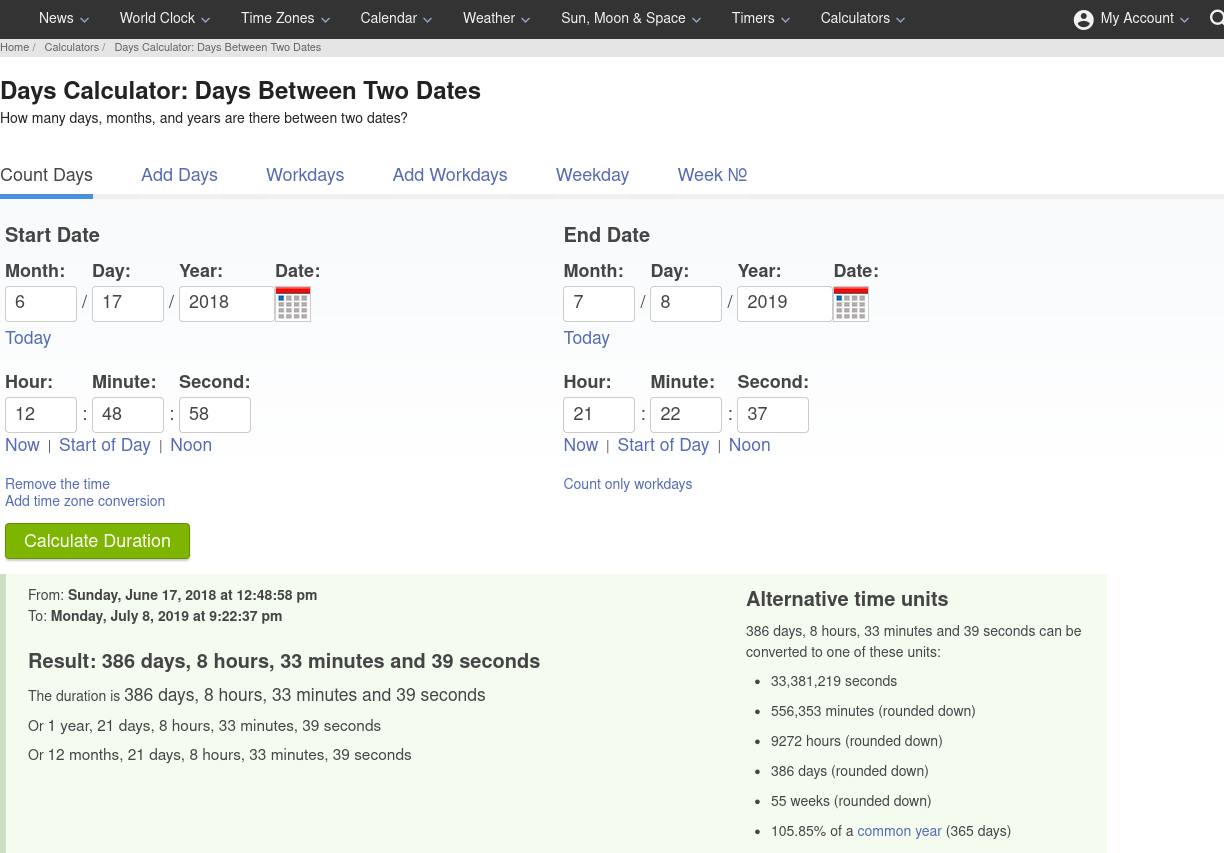Go to Home in the breadcrumb

[15, 47]
